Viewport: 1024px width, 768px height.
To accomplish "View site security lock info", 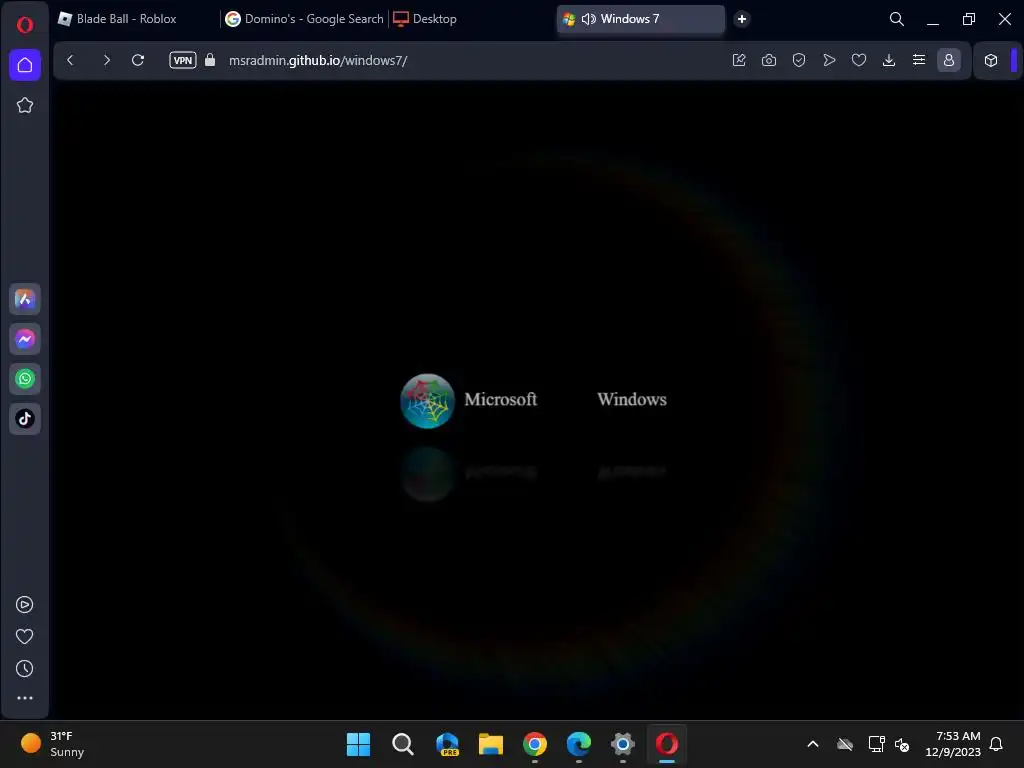I will [x=210, y=60].
